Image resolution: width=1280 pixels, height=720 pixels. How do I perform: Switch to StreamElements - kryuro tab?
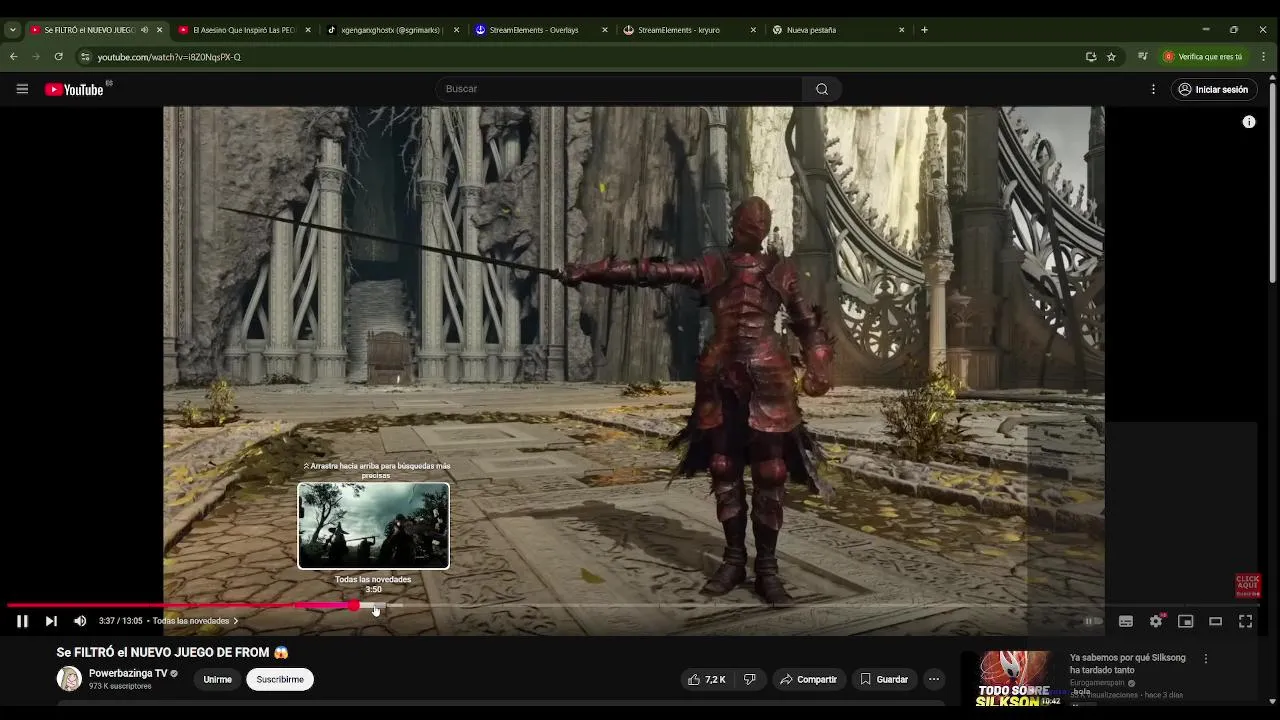688,30
